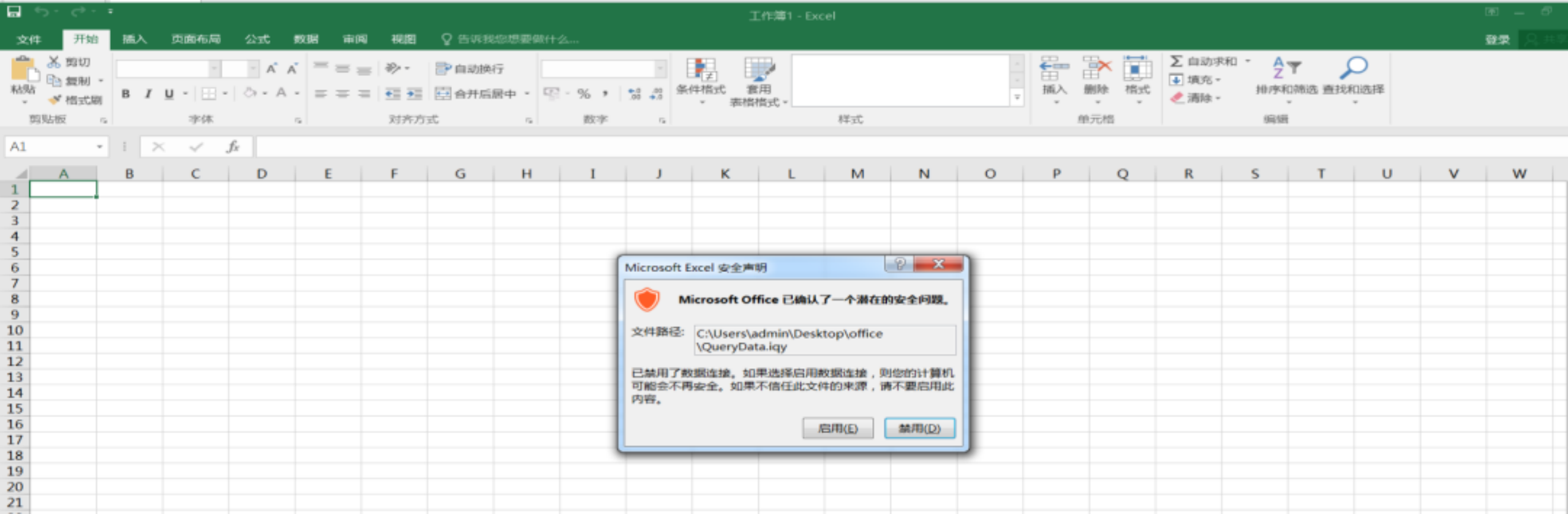1568x514 pixels.
Task: Open the font name dropdown
Action: click(214, 69)
